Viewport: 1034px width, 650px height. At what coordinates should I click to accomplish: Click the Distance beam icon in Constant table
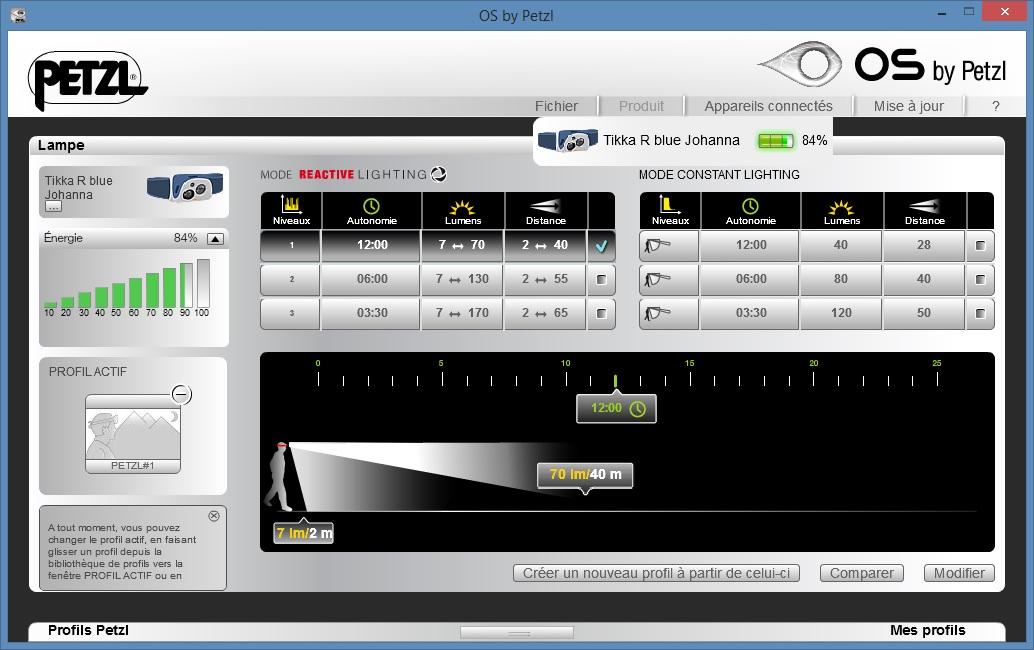(x=924, y=206)
